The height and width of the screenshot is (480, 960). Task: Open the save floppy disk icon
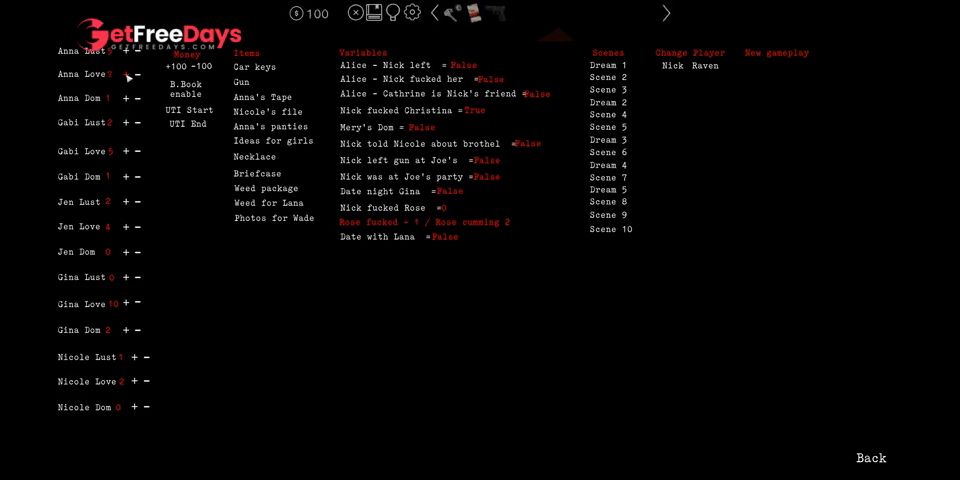click(374, 12)
